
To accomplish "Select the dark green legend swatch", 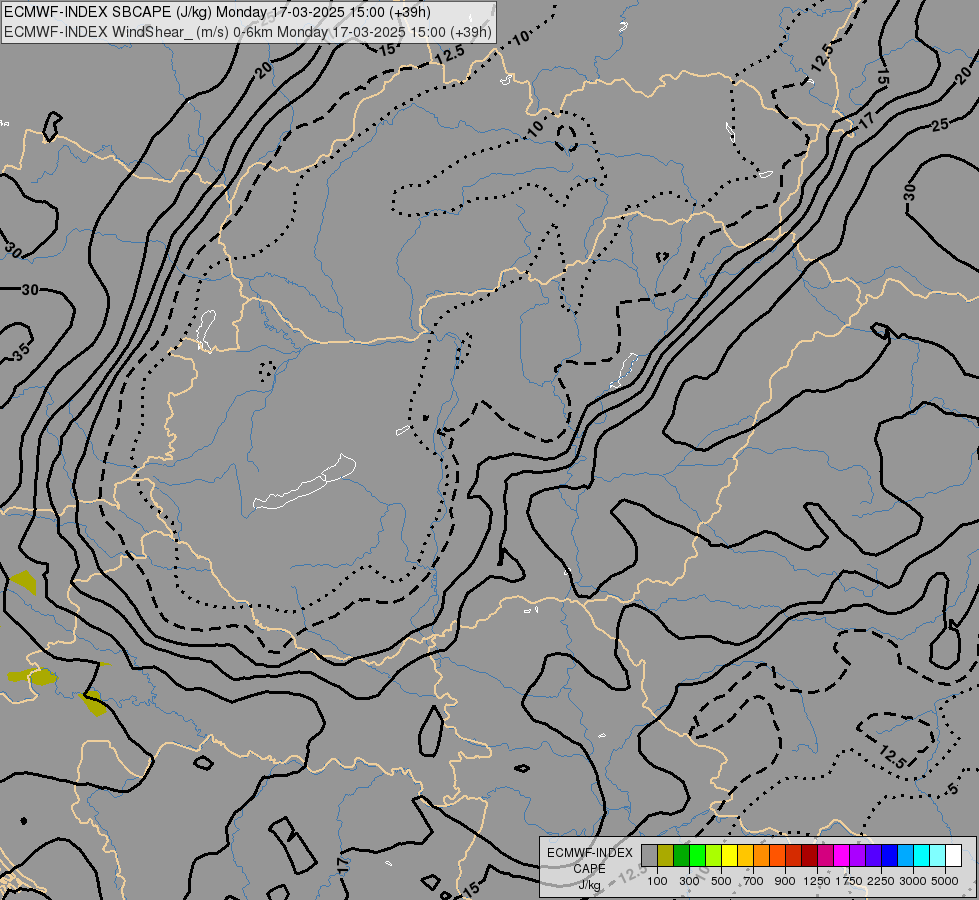I will [681, 855].
